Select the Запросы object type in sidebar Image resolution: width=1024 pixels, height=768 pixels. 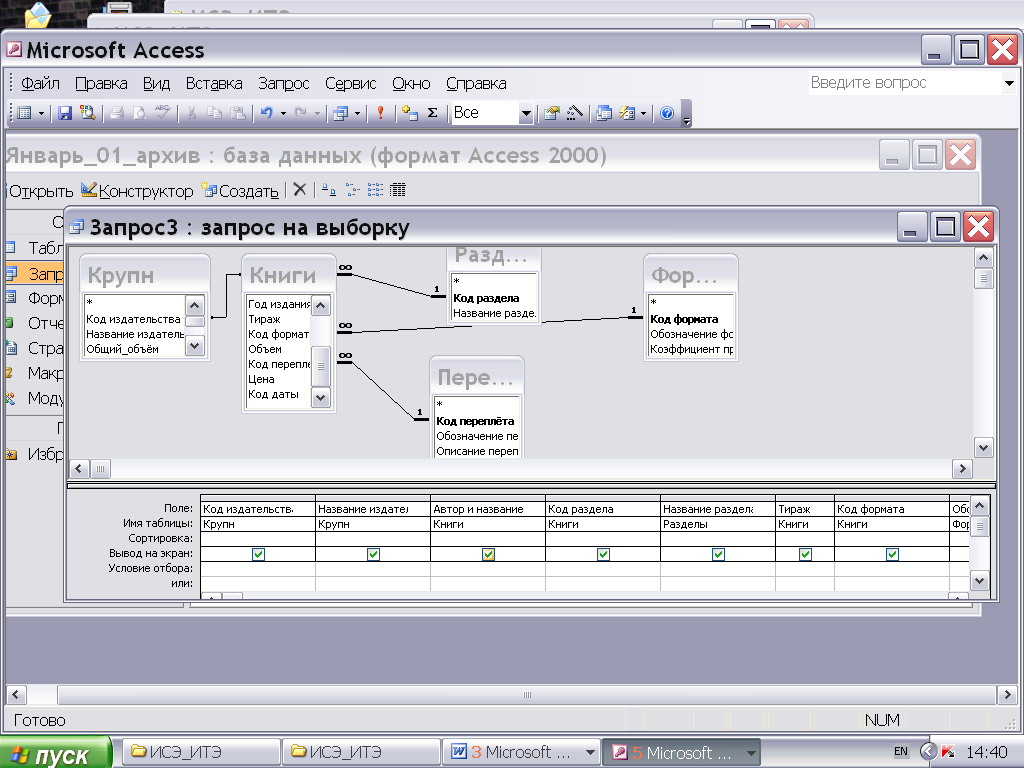click(x=35, y=273)
